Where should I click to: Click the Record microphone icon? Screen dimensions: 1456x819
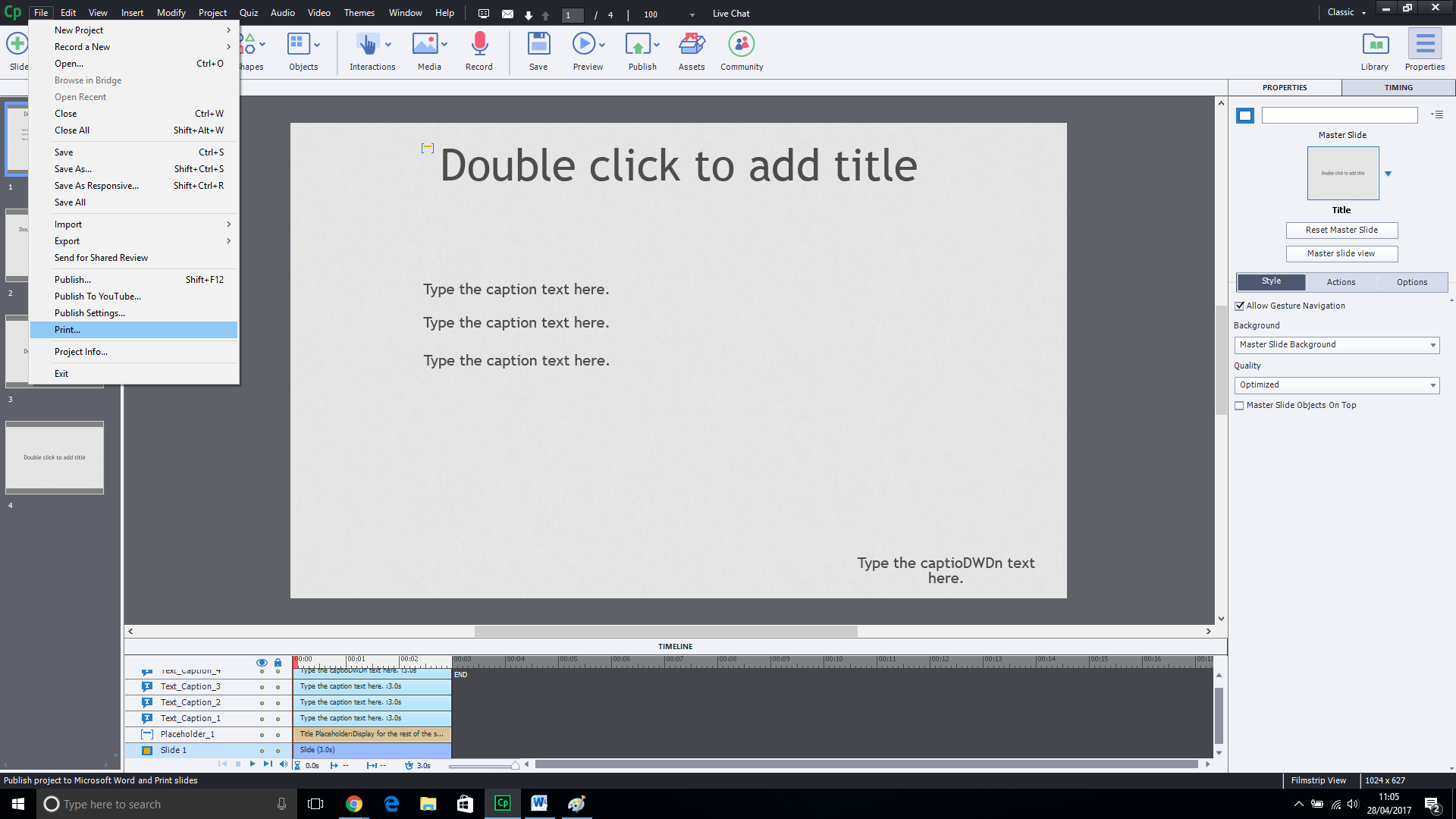pyautogui.click(x=479, y=45)
